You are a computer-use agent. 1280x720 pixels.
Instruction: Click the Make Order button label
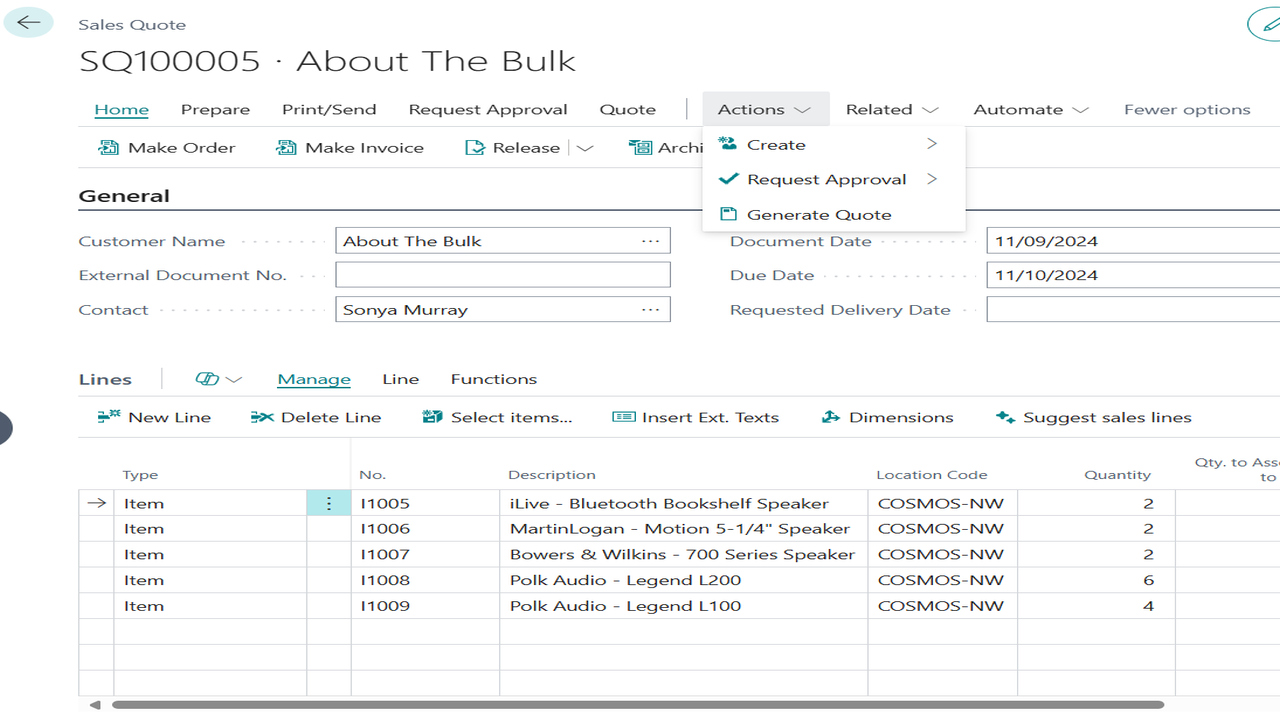(x=182, y=148)
